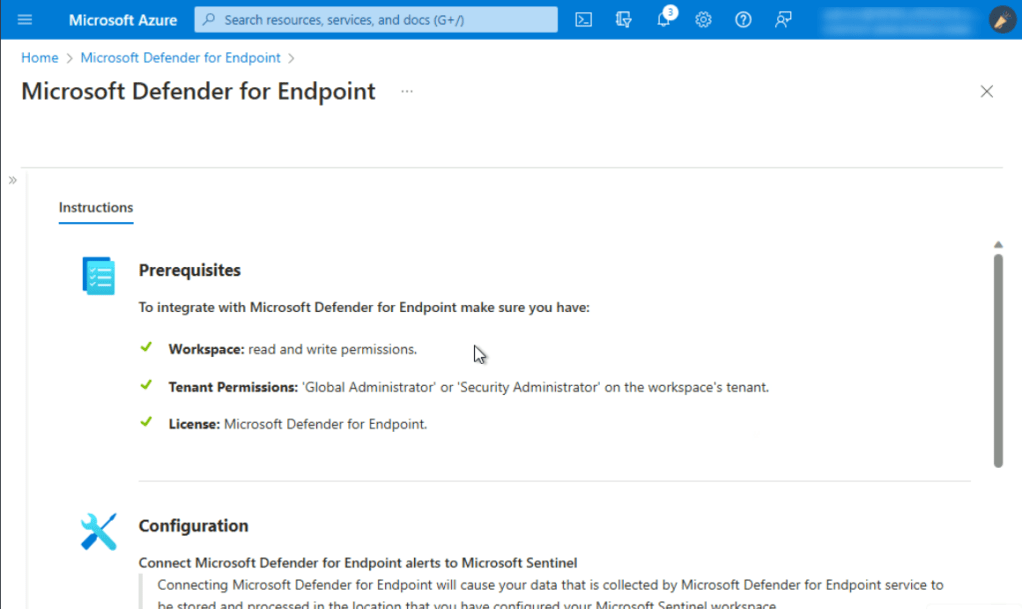This screenshot has width=1022, height=609.
Task: Close the Defender for Endpoint pane
Action: click(x=987, y=91)
